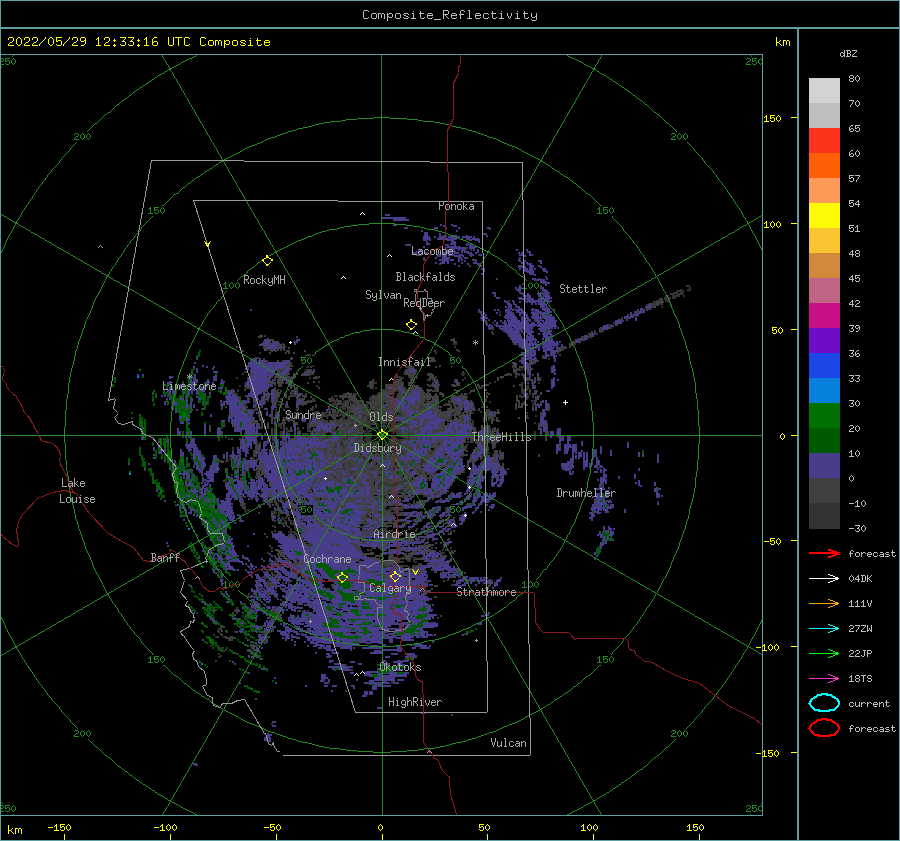Click the yellow 51-54 dBZ color swatch
This screenshot has height=841, width=900.
(824, 216)
